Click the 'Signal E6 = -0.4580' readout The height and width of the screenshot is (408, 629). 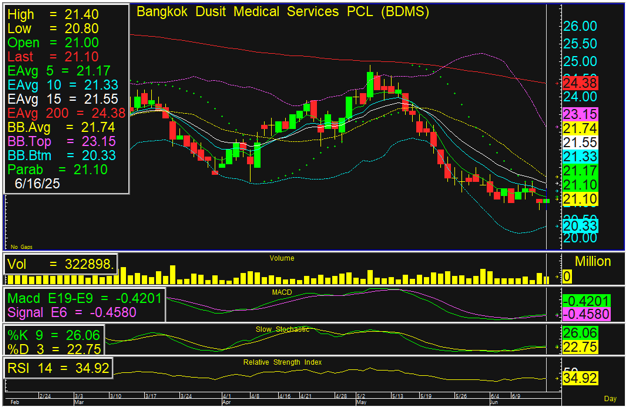pos(72,312)
